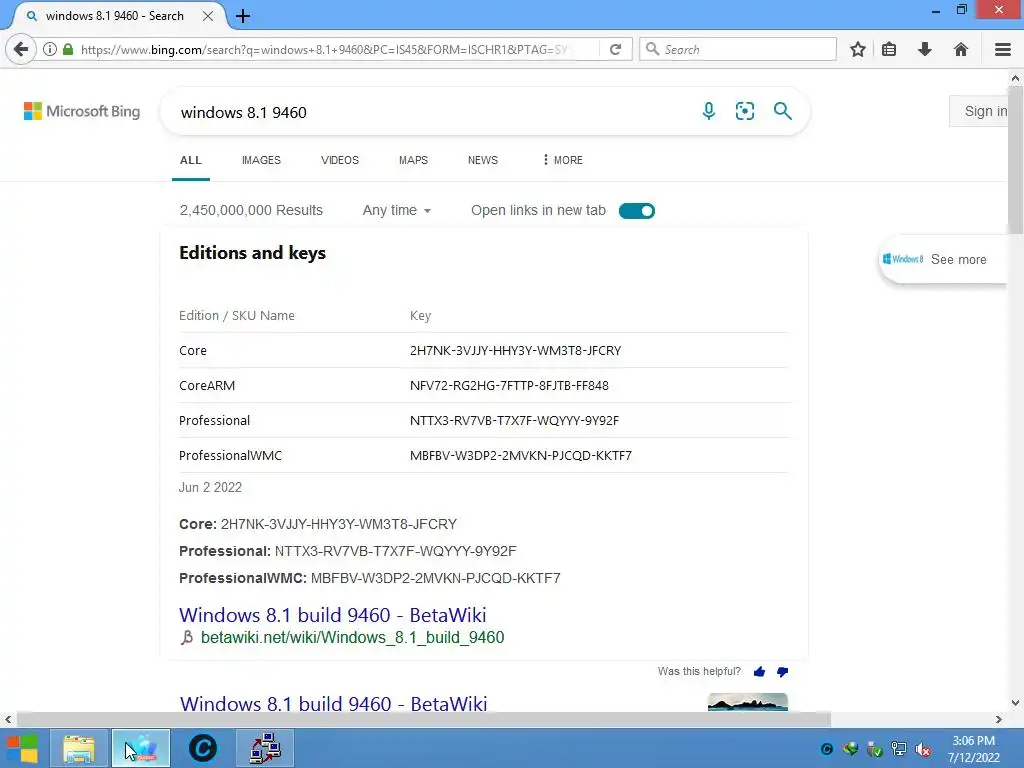The image size is (1024, 768).
Task: Show bookmarks list icon
Action: (889, 49)
